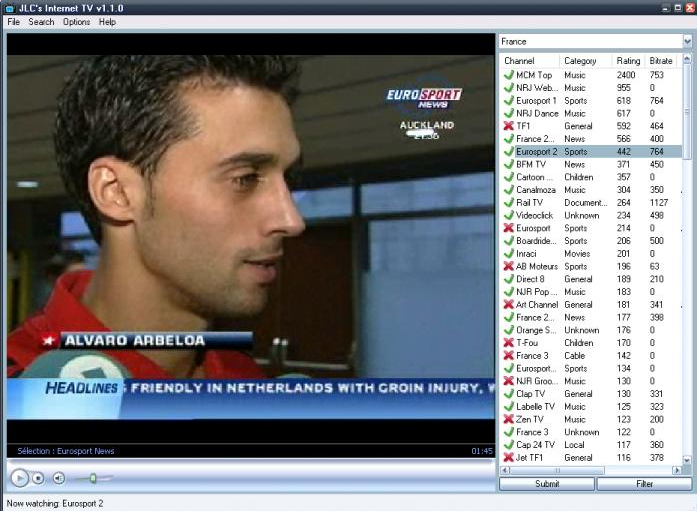Click the Eurosport News video area

click(251, 237)
